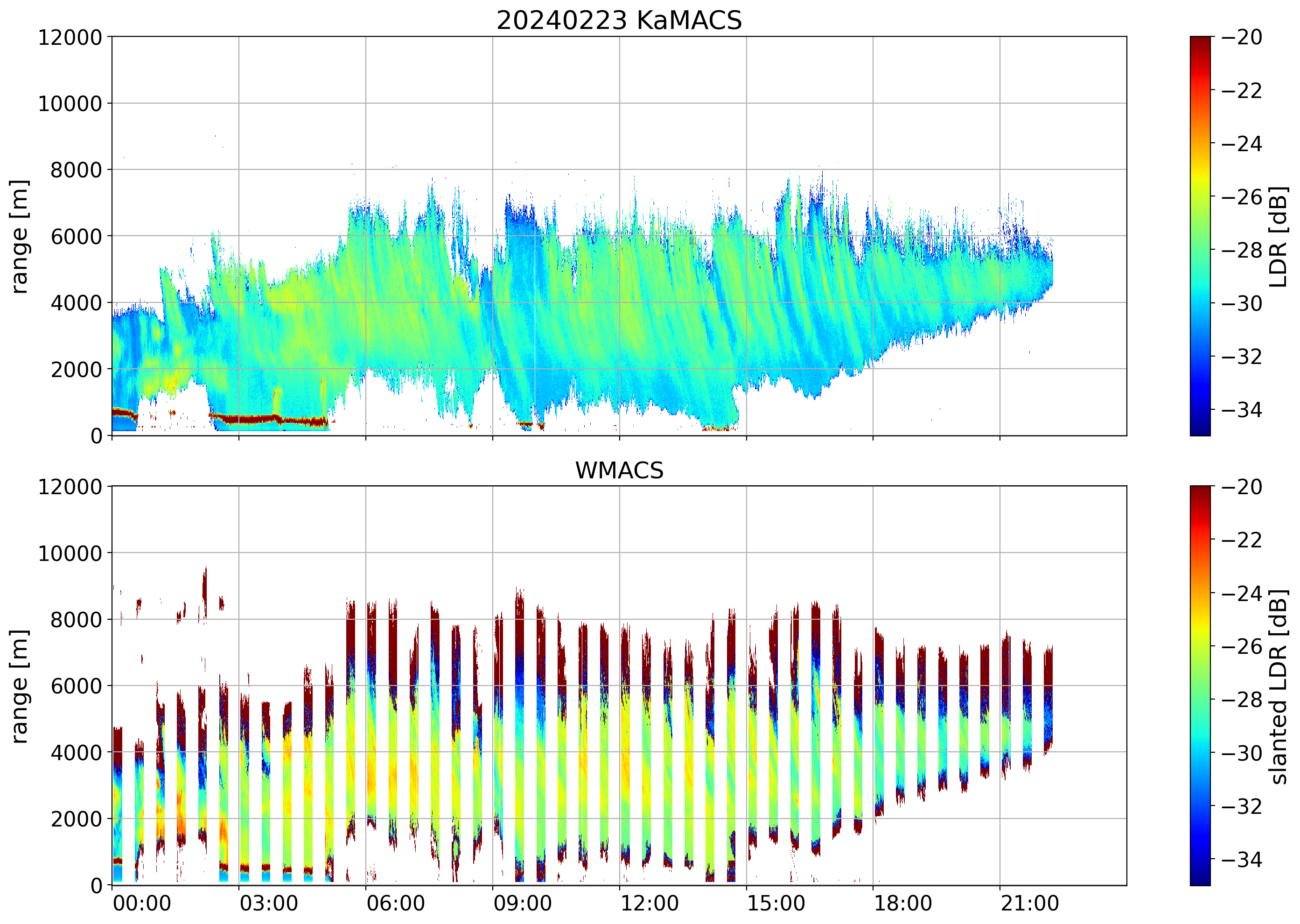The width and height of the screenshot is (1300, 924).
Task: Click the top plot range [m] axis label
Action: tap(19, 236)
